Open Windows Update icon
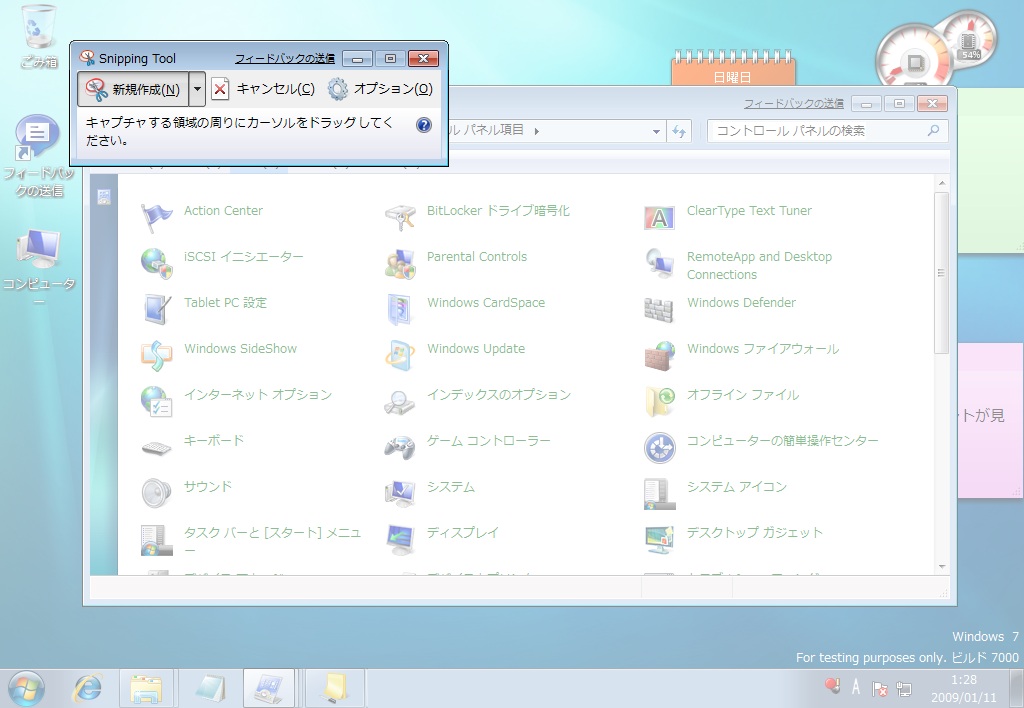This screenshot has width=1024, height=708. coord(400,355)
